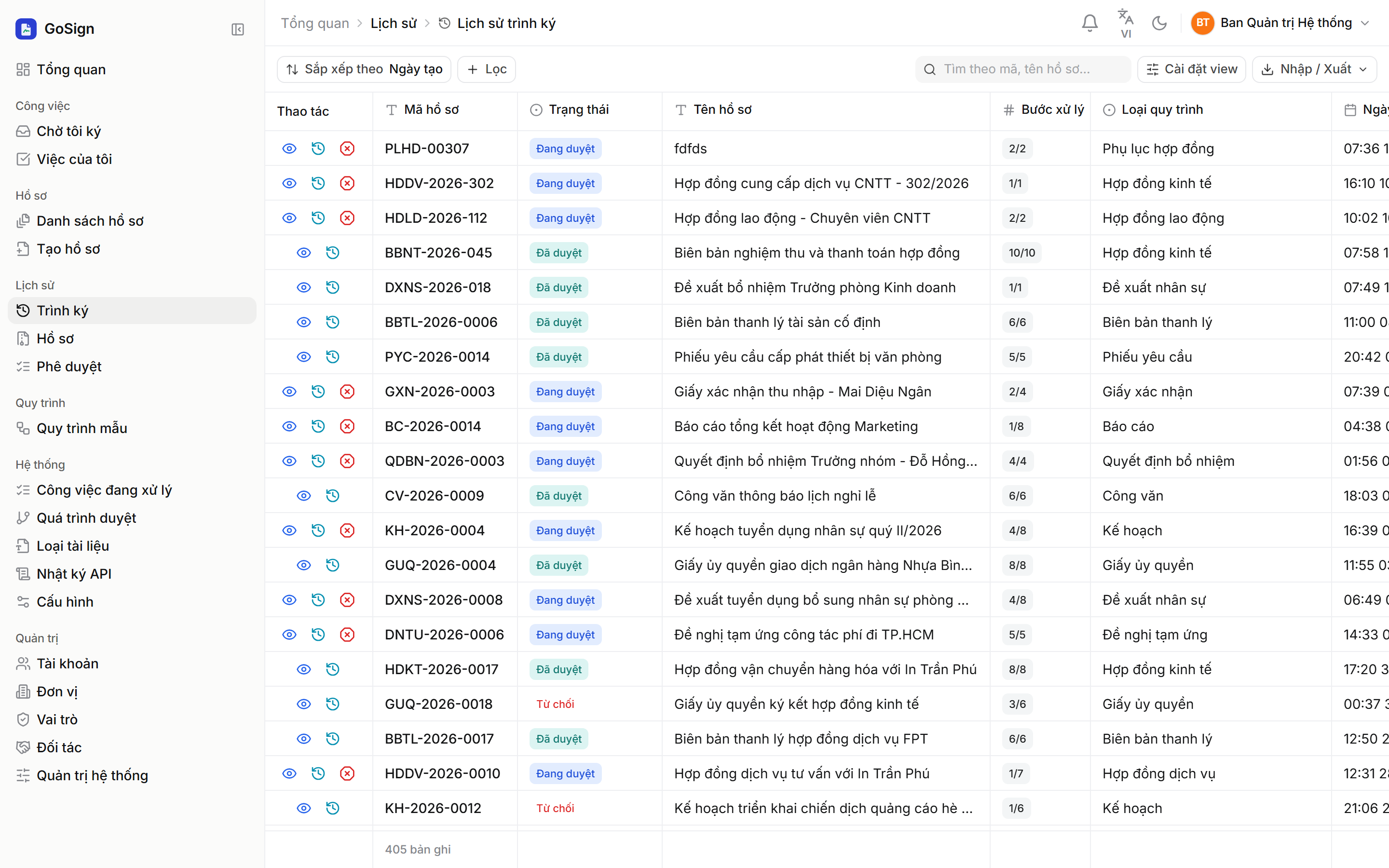Cancel icon for HDLD-2026-112 row

347,218
